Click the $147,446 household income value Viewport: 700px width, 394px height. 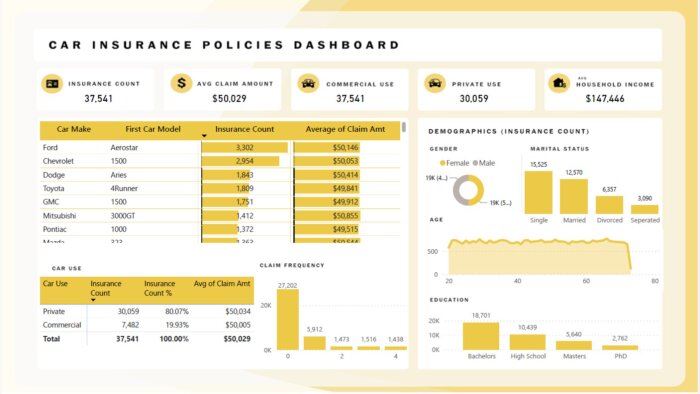pos(605,99)
